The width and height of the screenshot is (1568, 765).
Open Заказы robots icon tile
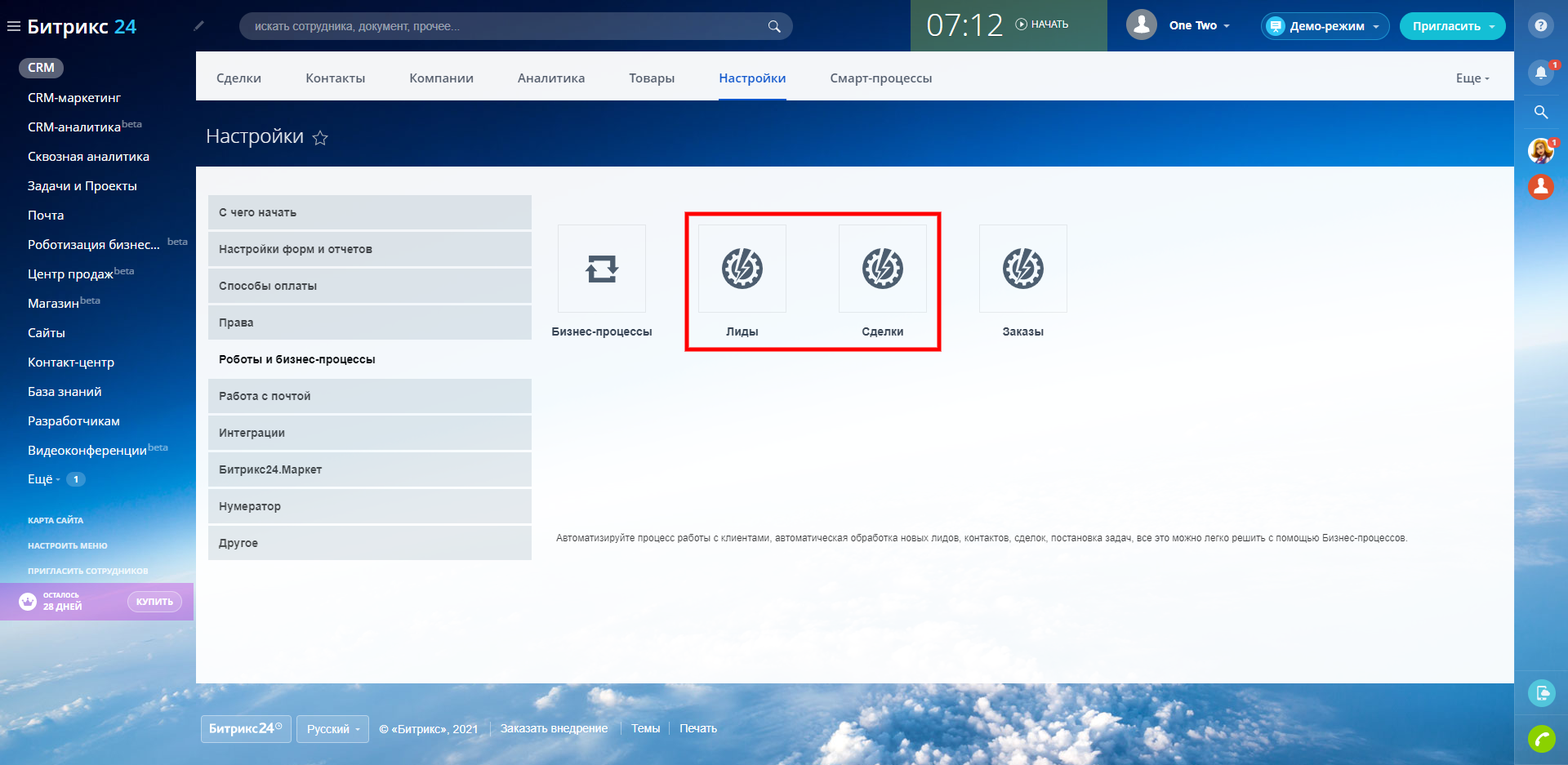[1023, 269]
